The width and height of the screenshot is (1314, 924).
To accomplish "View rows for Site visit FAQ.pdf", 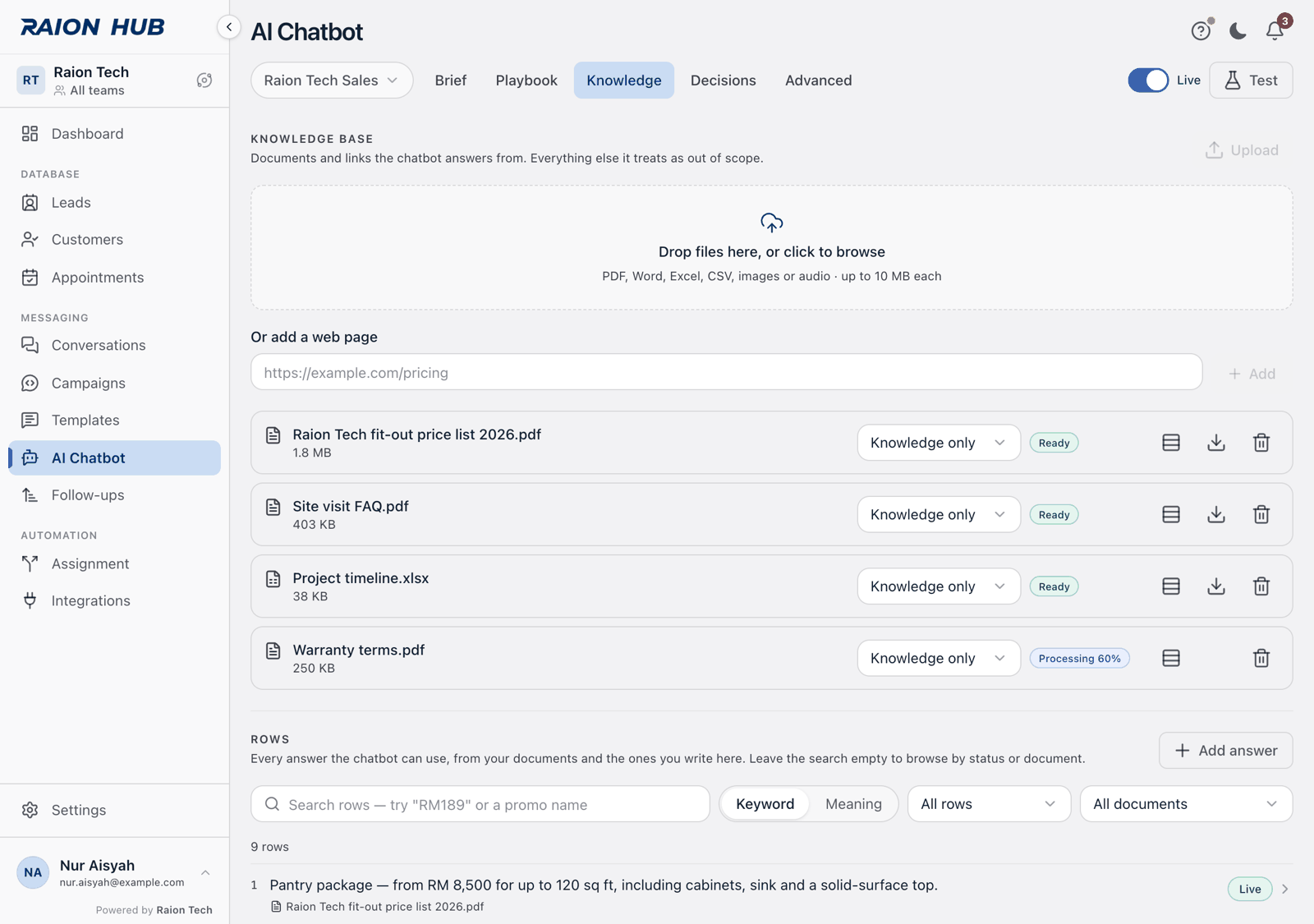I will click(x=1171, y=514).
